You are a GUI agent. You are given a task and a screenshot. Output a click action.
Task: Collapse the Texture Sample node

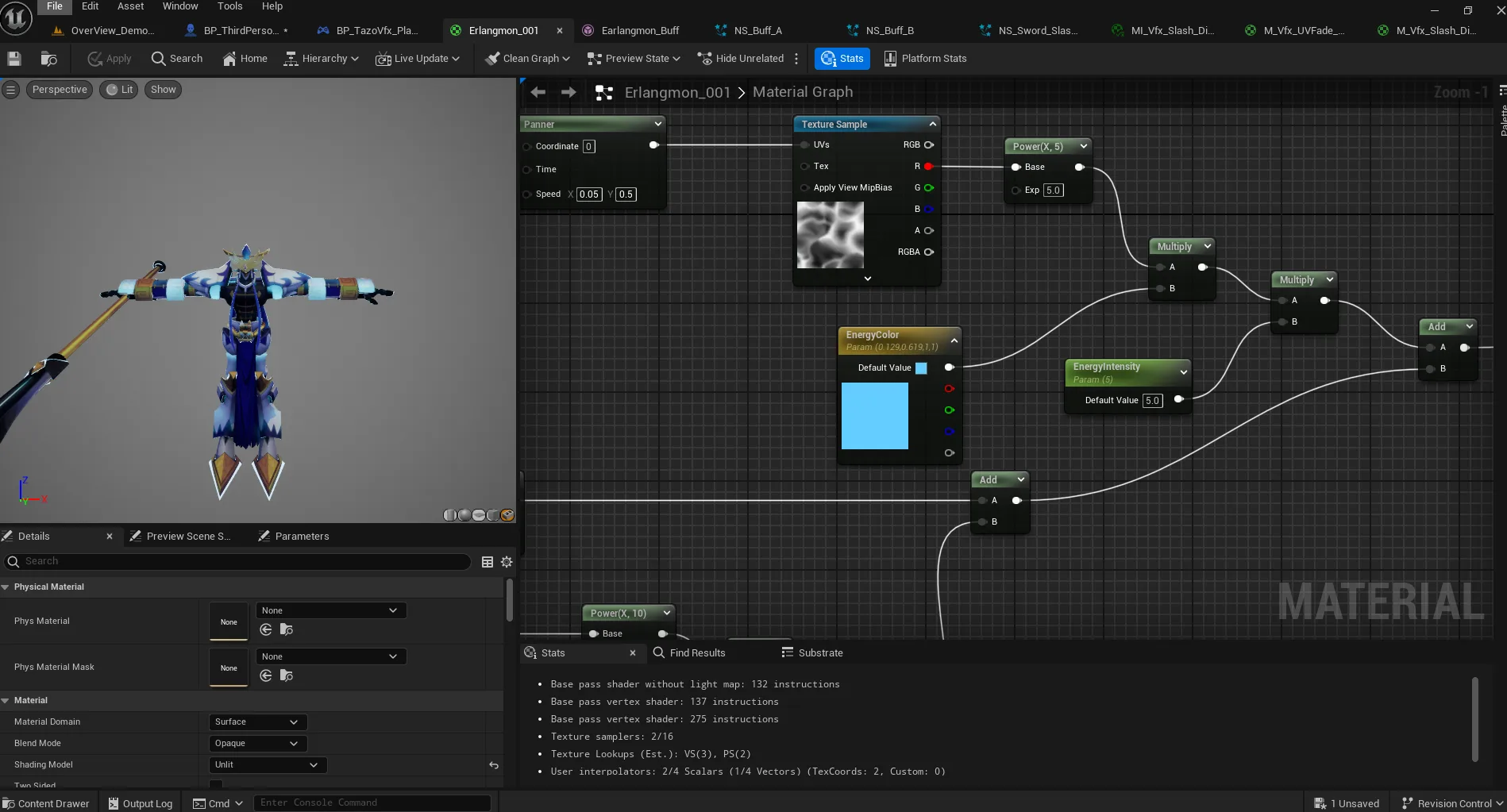(x=932, y=124)
